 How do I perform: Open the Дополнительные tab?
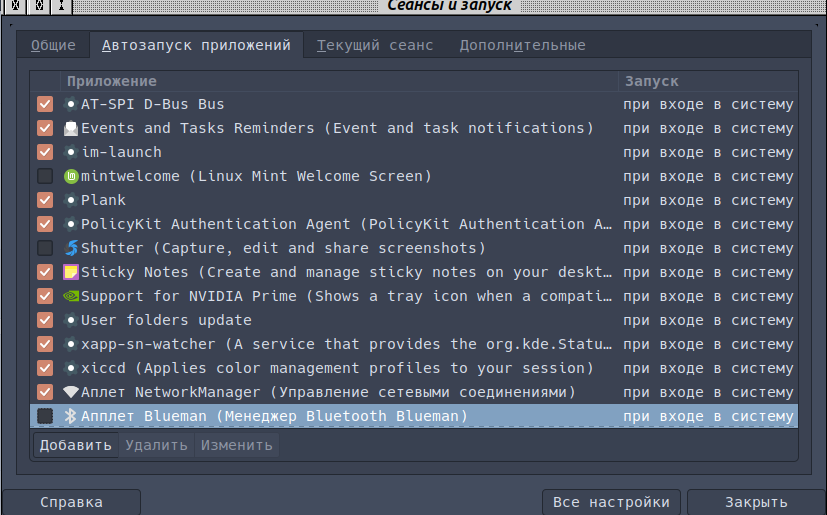[522, 45]
